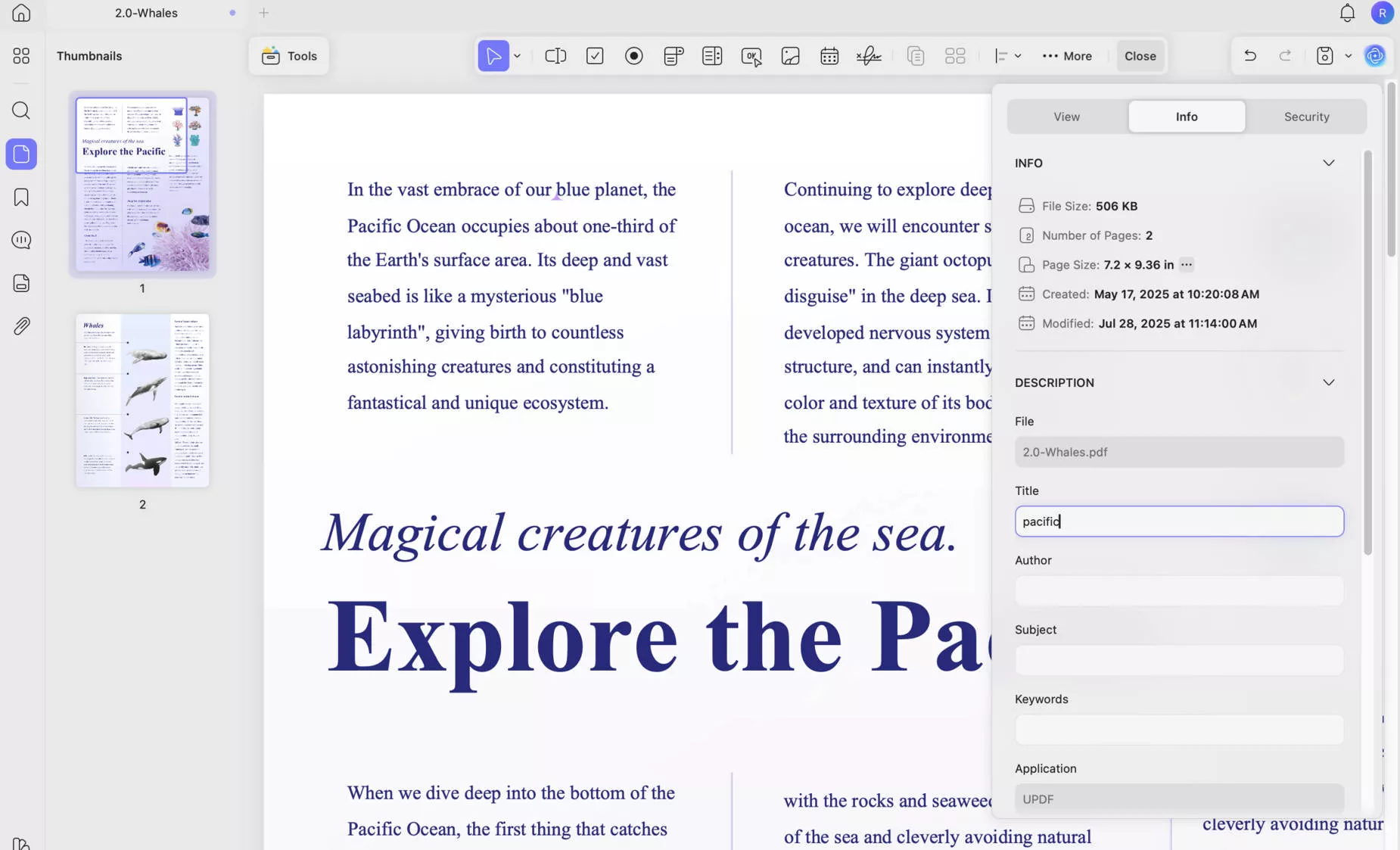The height and width of the screenshot is (850, 1400).
Task: Open the UPDF AI assistant icon
Action: coord(1375,55)
